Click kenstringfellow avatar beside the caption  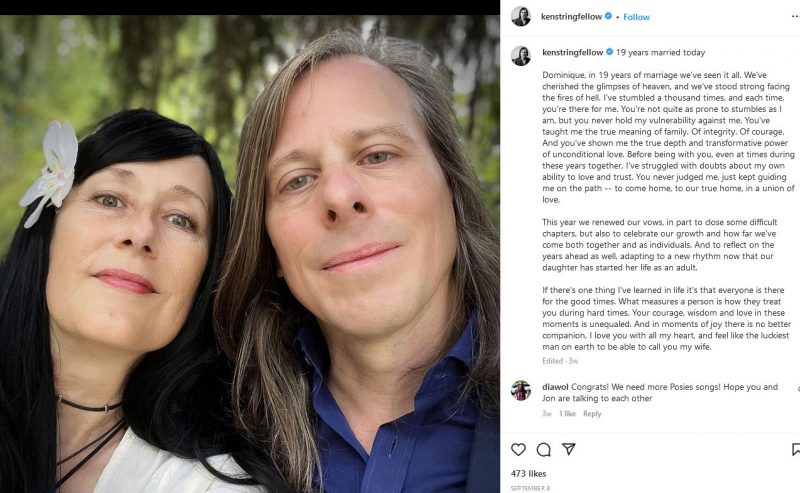coord(521,56)
